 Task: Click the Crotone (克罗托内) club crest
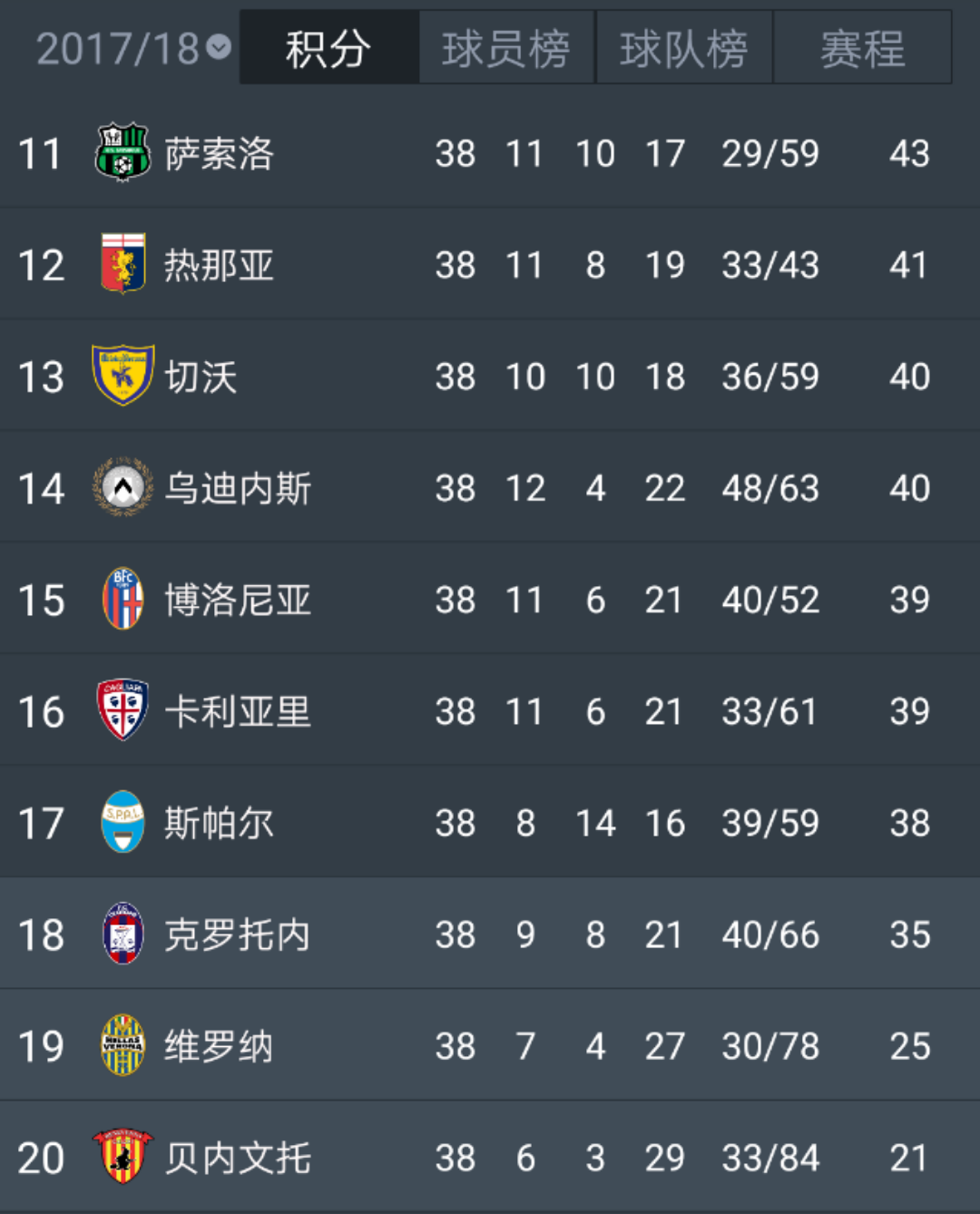coord(122,934)
